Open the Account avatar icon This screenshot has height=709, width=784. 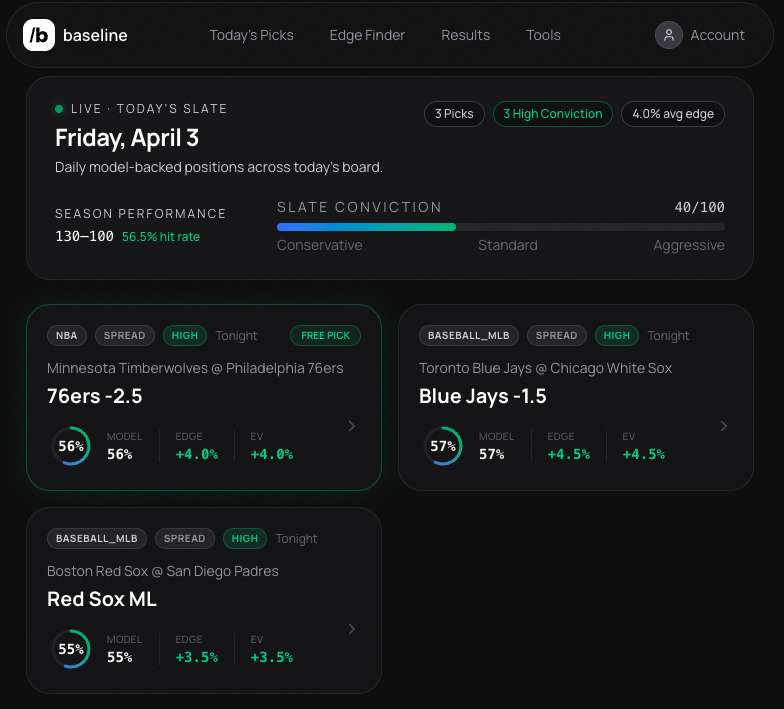click(x=668, y=35)
